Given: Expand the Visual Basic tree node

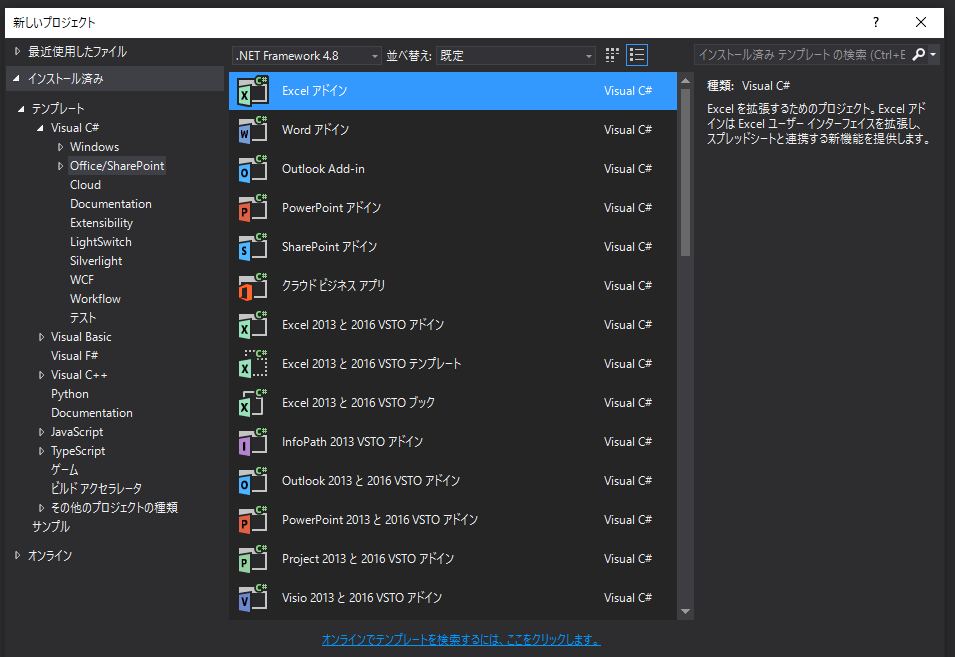Looking at the screenshot, I should (41, 337).
